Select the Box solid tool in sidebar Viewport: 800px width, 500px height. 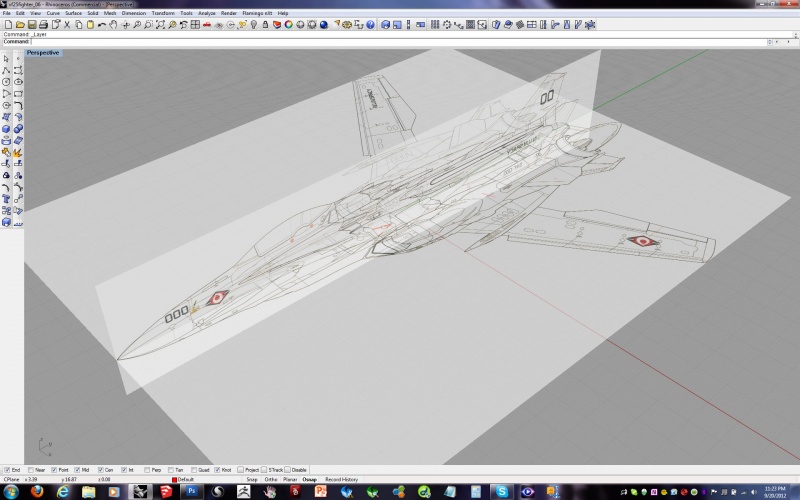coord(6,129)
